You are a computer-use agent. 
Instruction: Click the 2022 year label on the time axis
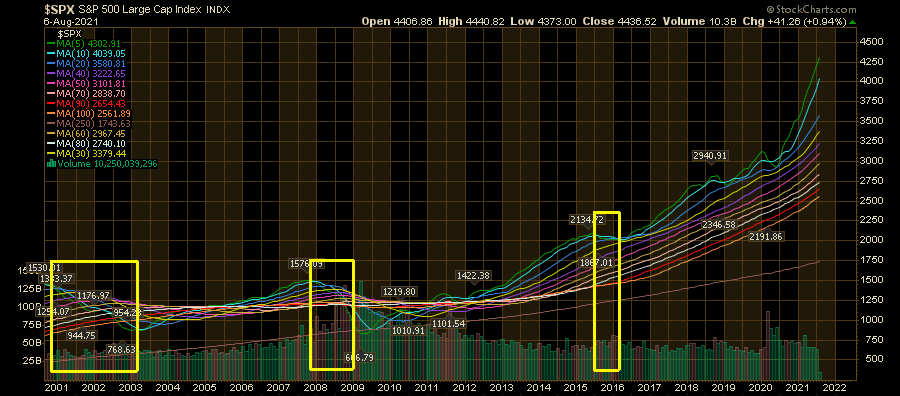834,388
